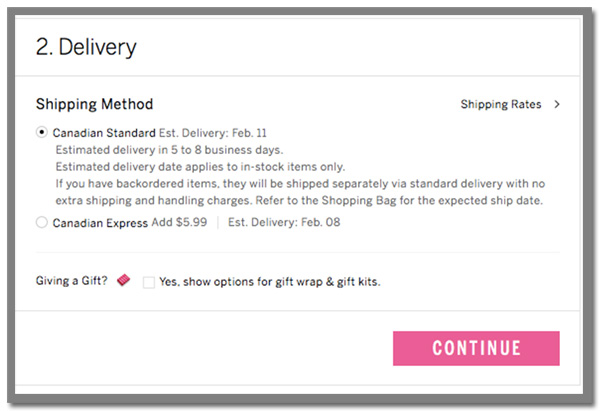The height and width of the screenshot is (411, 600).
Task: Click the '5 to 8 business days' line
Action: [170, 150]
